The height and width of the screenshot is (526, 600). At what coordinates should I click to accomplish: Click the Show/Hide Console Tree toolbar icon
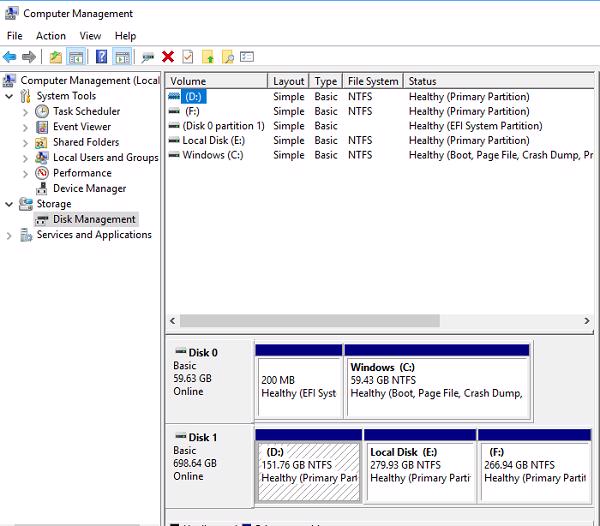[76, 57]
